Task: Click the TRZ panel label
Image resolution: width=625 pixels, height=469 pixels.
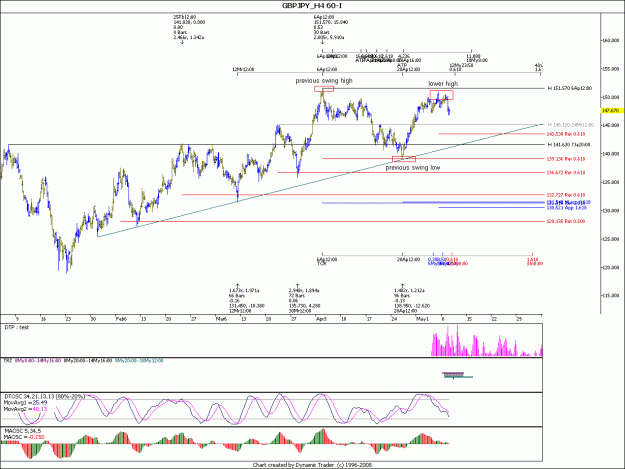Action: click(8, 360)
